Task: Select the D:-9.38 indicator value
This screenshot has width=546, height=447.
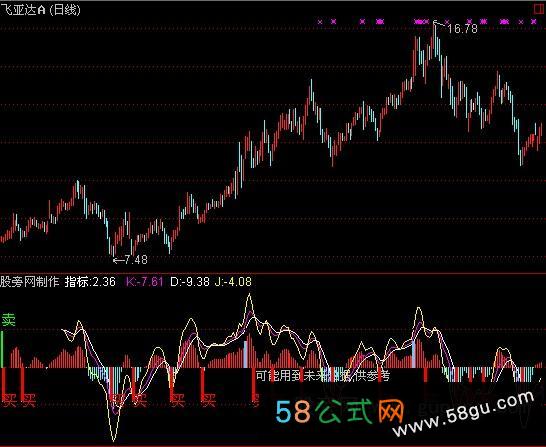Action: (190, 282)
